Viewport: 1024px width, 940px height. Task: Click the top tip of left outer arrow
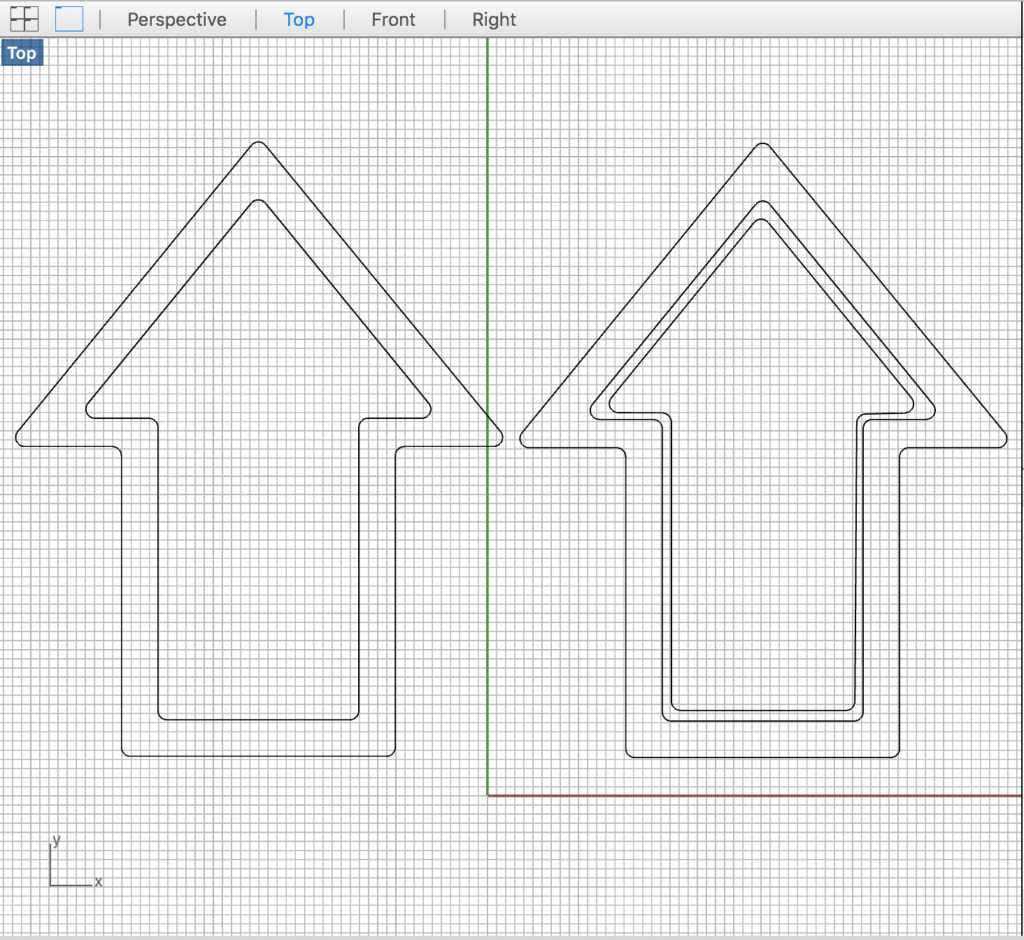(x=259, y=143)
